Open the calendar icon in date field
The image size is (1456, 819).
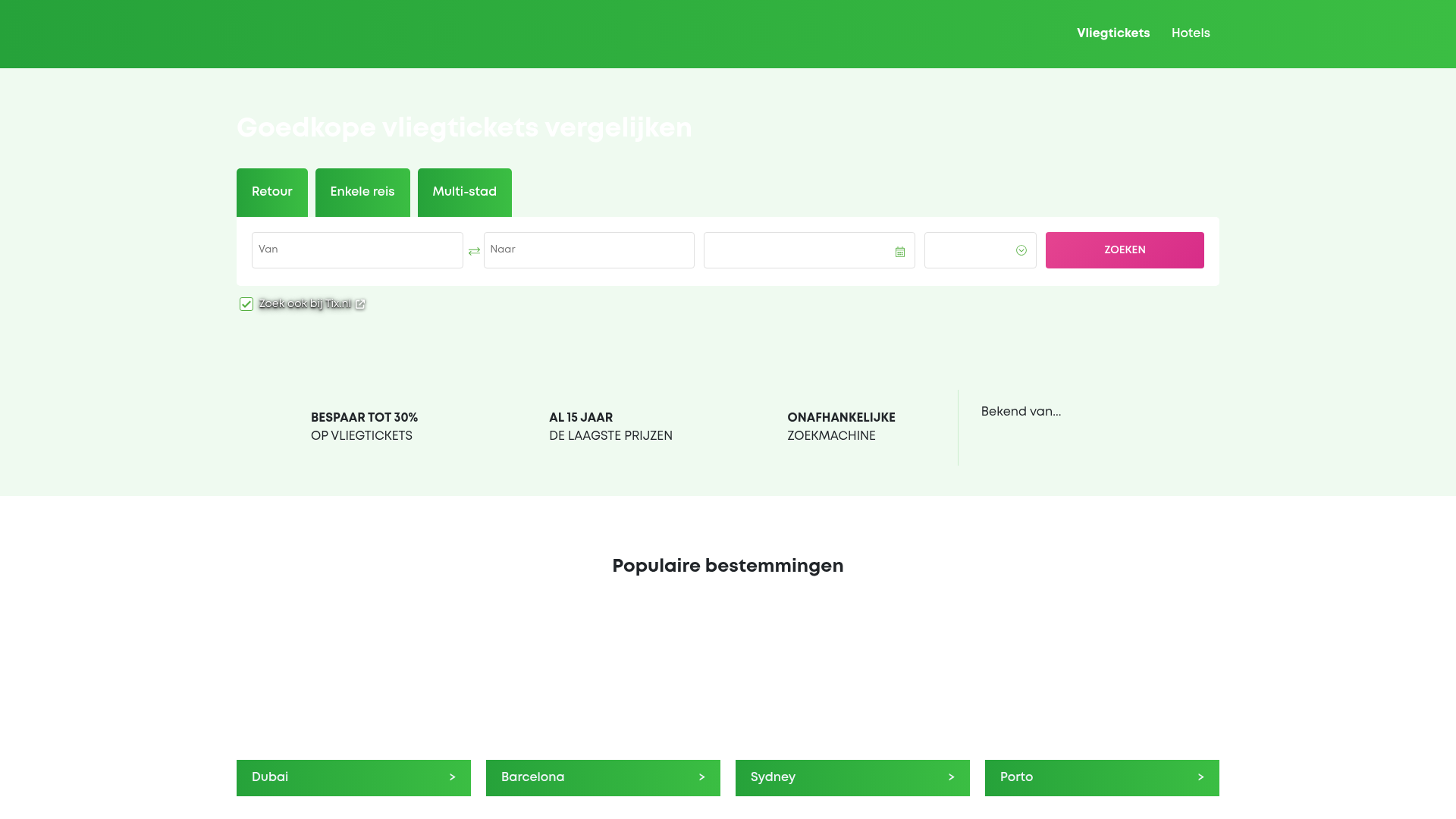coord(900,252)
